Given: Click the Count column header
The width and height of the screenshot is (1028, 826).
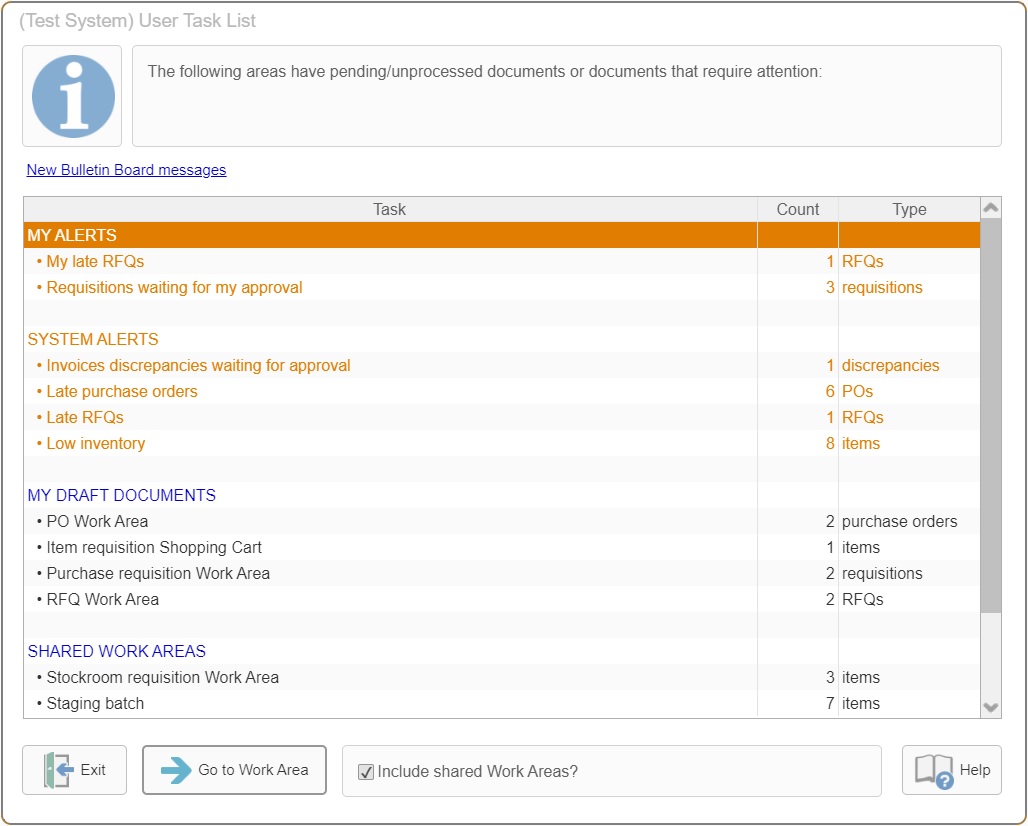Looking at the screenshot, I should tap(797, 209).
